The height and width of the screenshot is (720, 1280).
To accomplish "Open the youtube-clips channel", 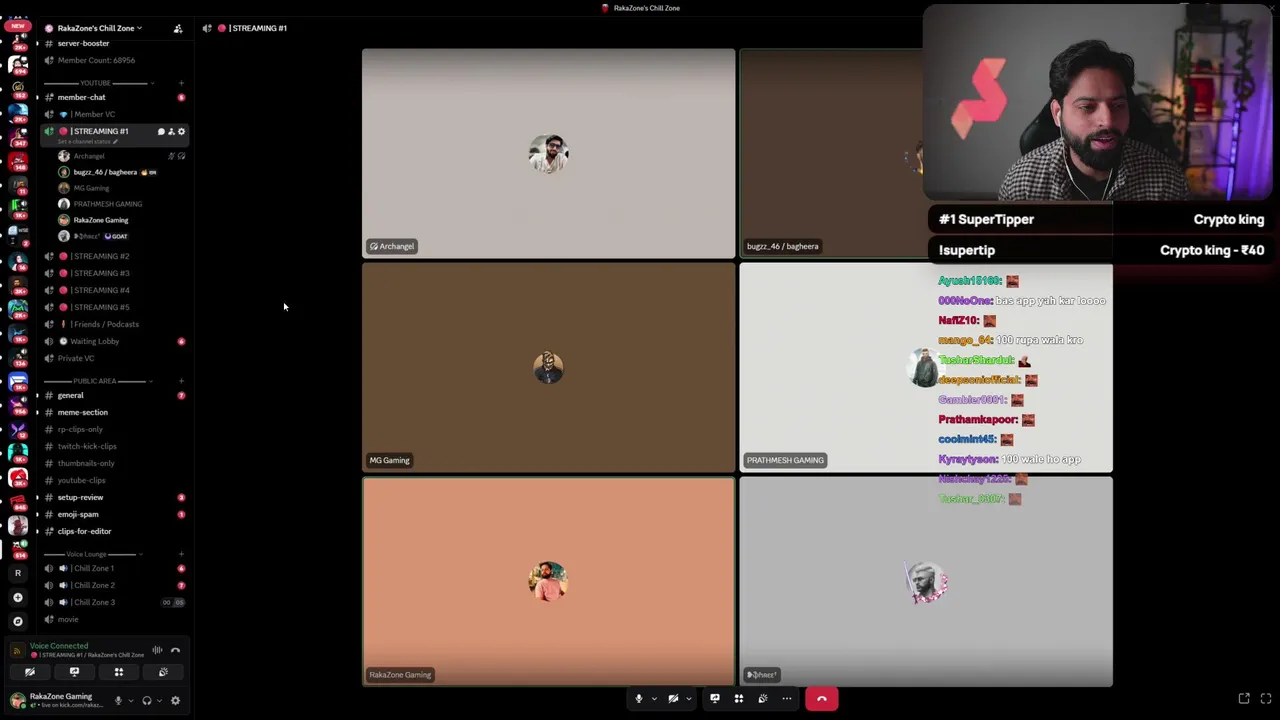I will pos(81,480).
